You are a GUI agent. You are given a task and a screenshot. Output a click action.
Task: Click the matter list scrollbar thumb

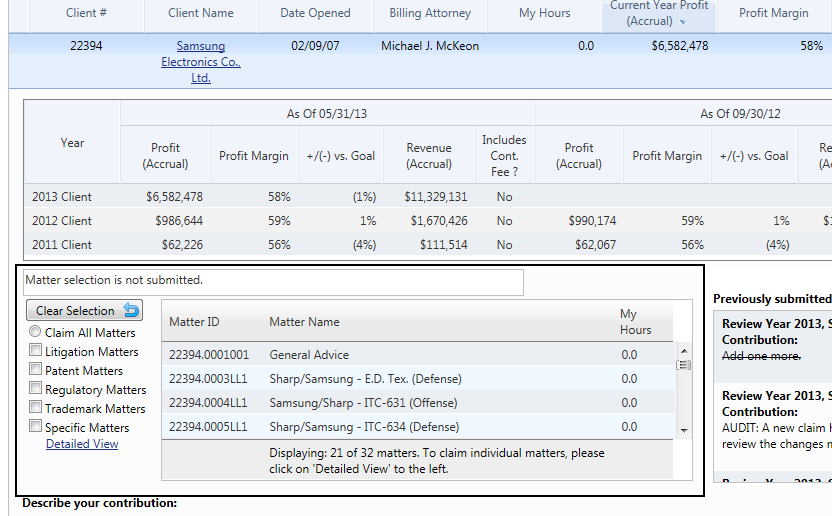[x=683, y=365]
